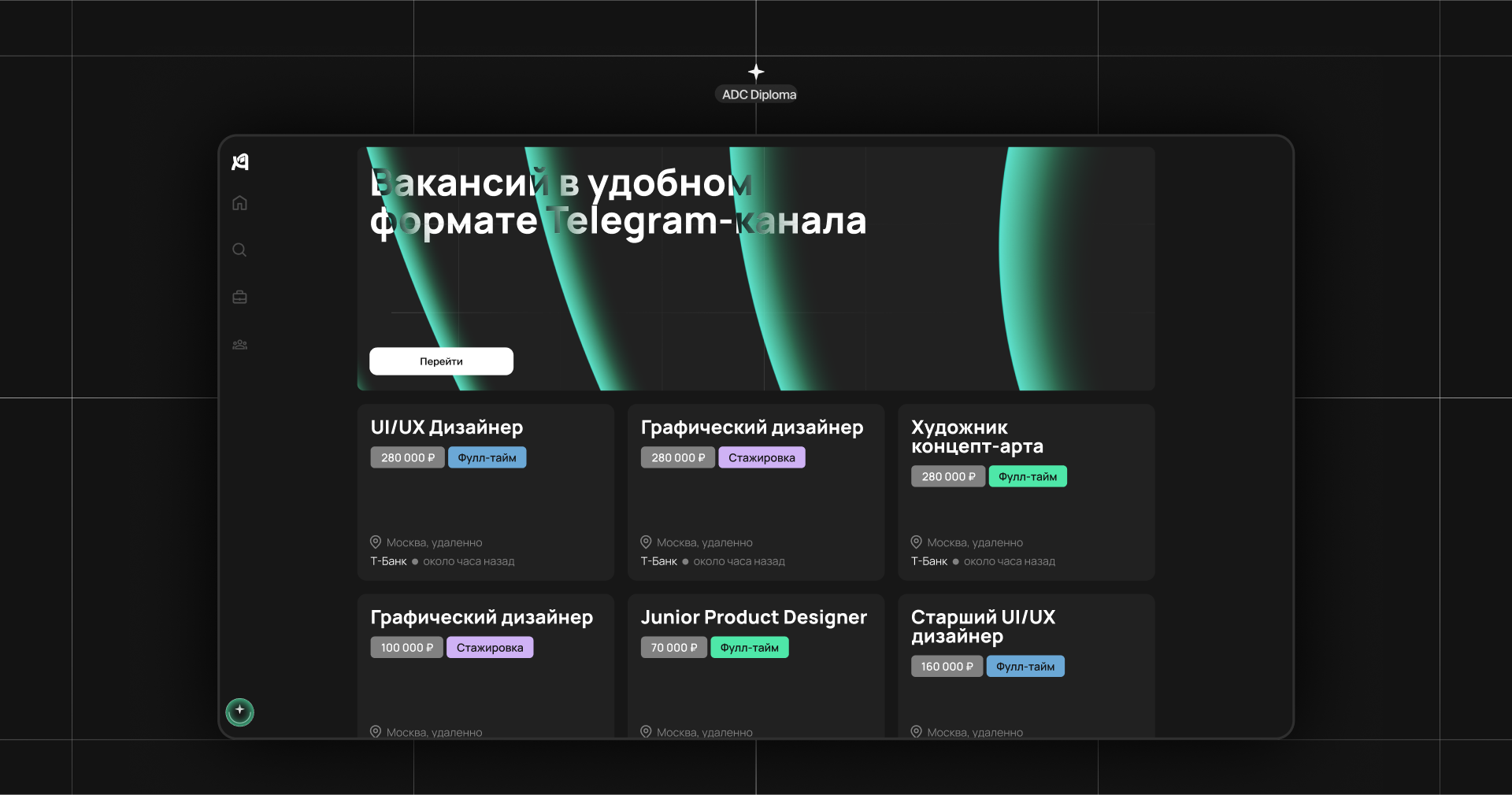The height and width of the screenshot is (795, 1512).
Task: Open the briefcase vacancies icon in the sidebar
Action: tap(240, 298)
